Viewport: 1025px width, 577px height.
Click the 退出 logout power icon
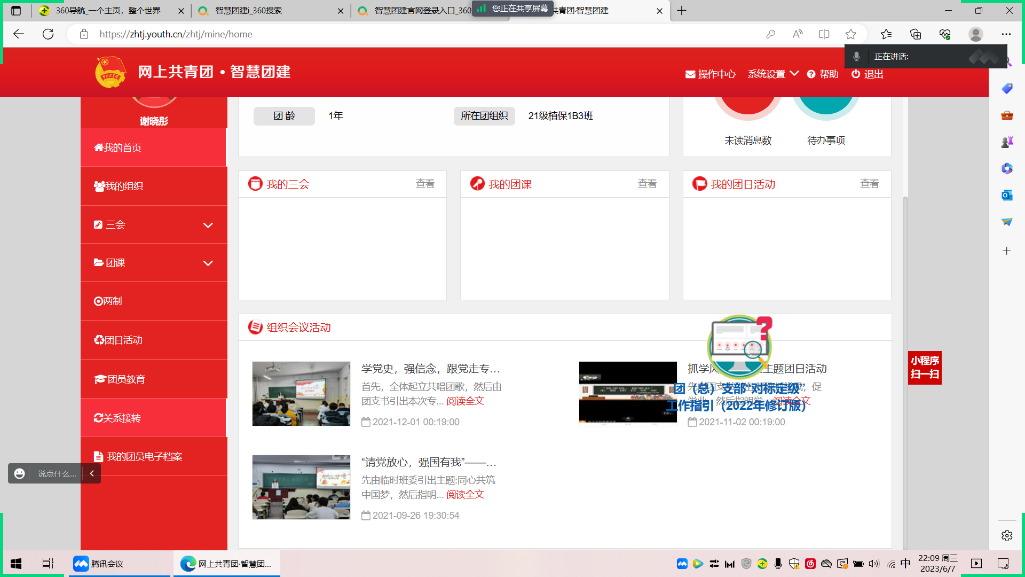click(856, 74)
